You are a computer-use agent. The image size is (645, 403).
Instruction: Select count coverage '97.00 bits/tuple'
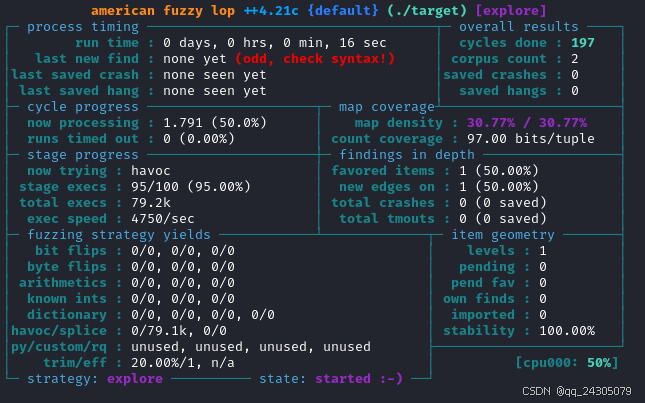pyautogui.click(x=531, y=139)
